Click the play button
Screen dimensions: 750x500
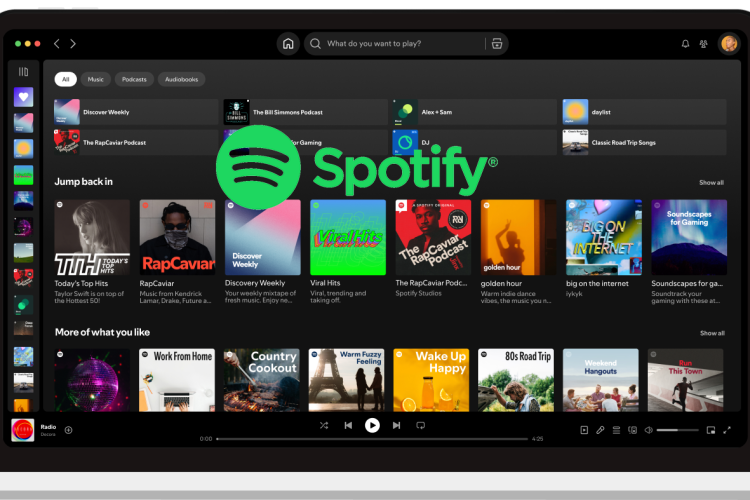372,425
